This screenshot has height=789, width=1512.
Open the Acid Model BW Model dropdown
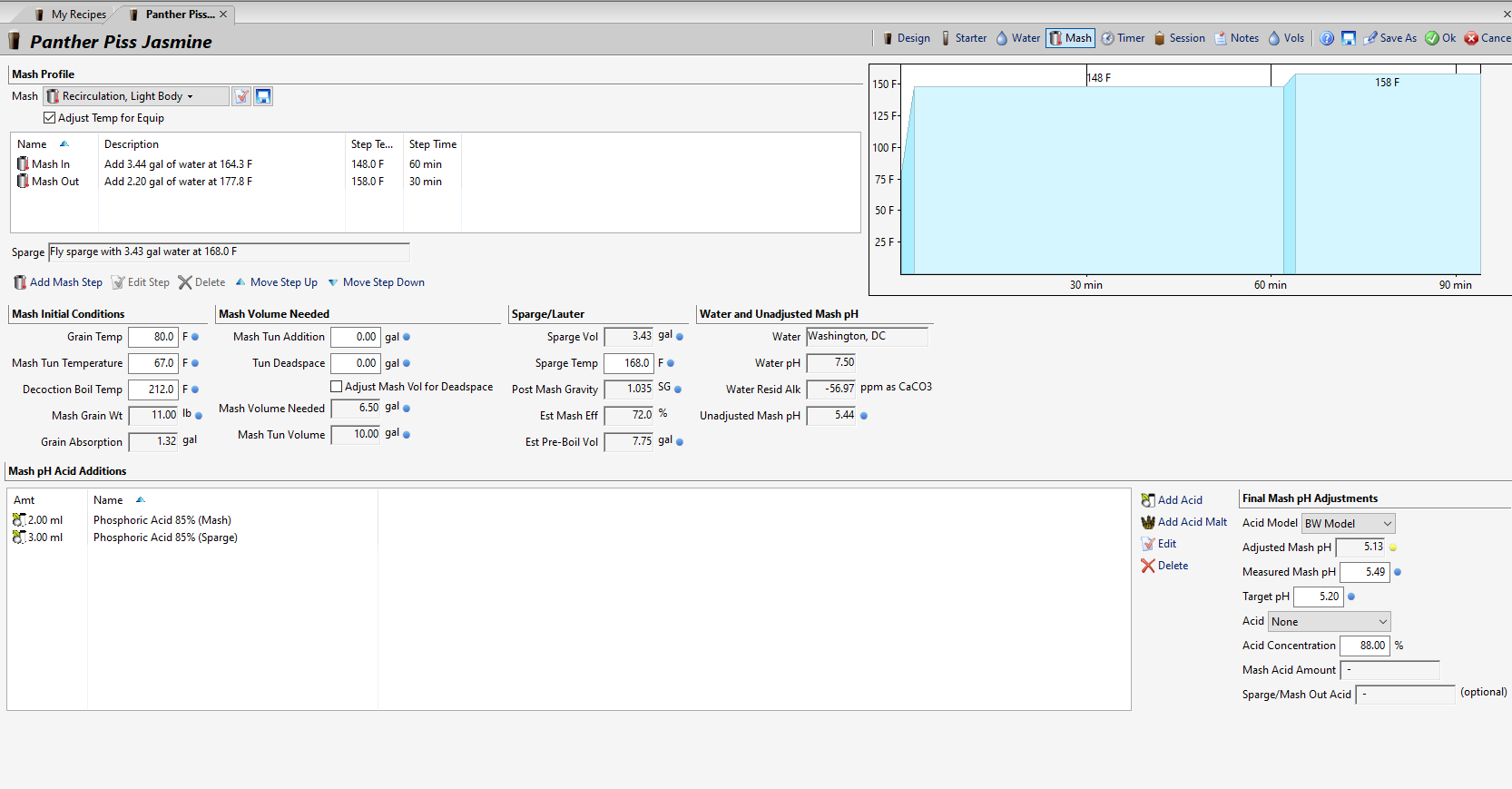coord(1349,524)
